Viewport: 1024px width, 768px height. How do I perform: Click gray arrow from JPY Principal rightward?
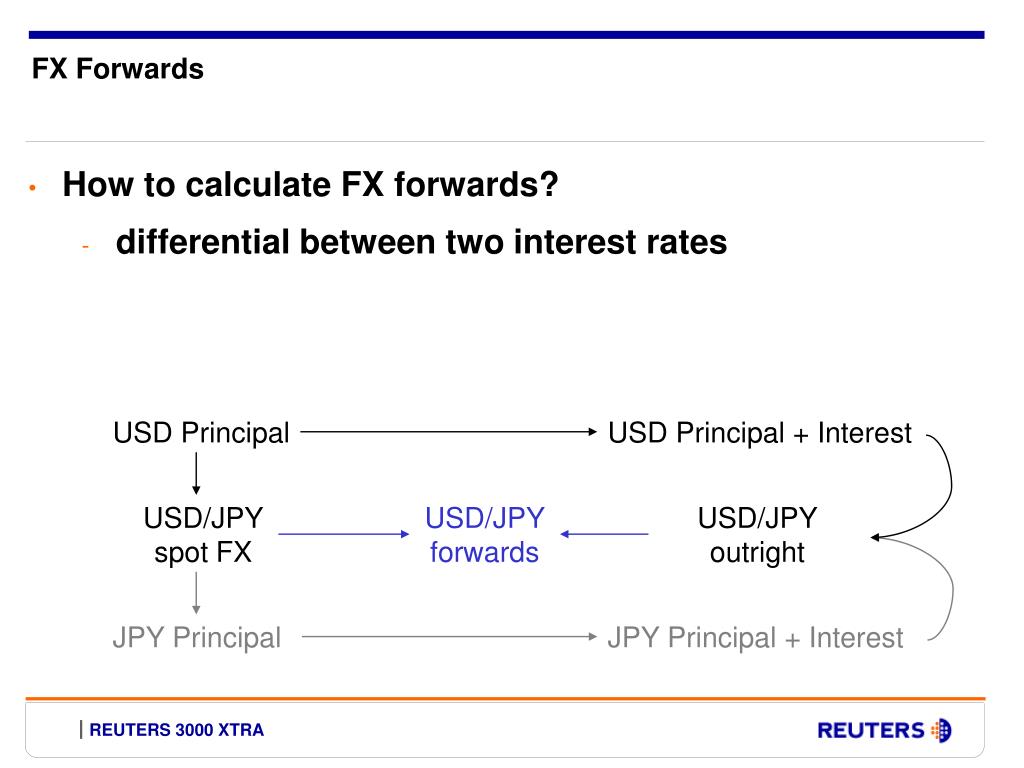pos(449,637)
